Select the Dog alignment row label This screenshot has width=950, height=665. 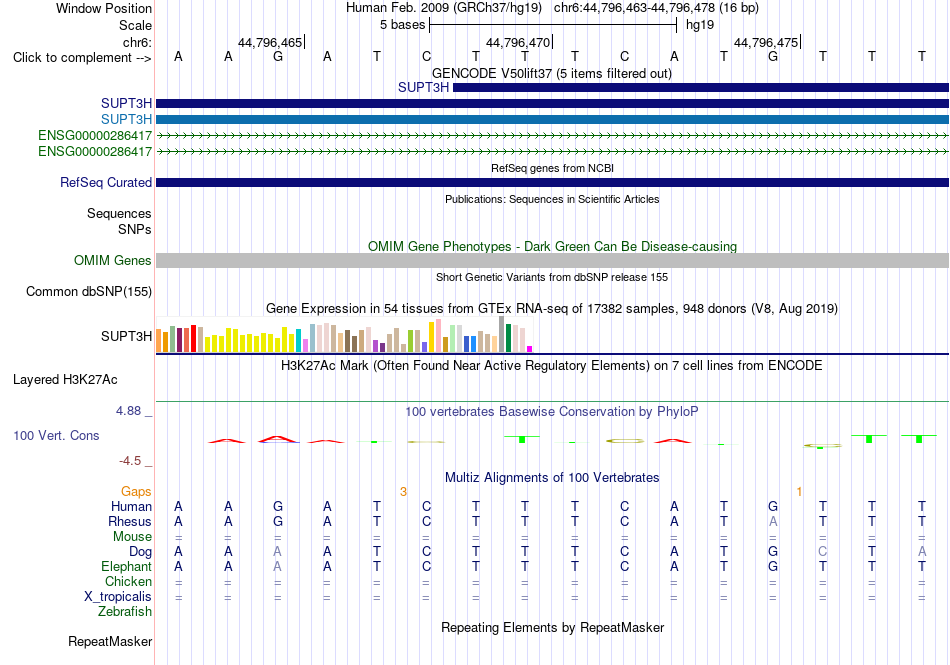click(x=140, y=552)
